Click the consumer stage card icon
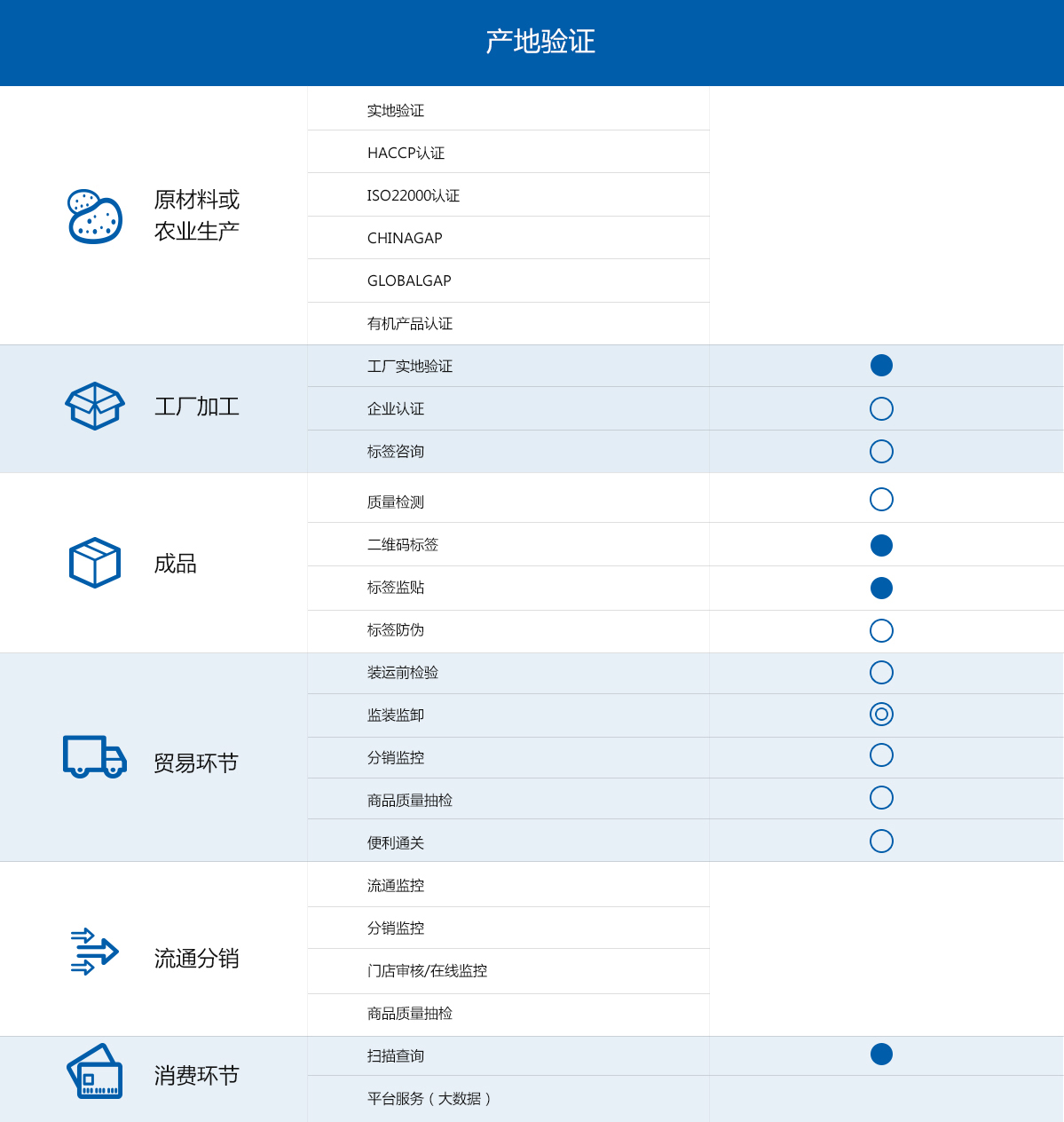This screenshot has width=1064, height=1122. [95, 1071]
